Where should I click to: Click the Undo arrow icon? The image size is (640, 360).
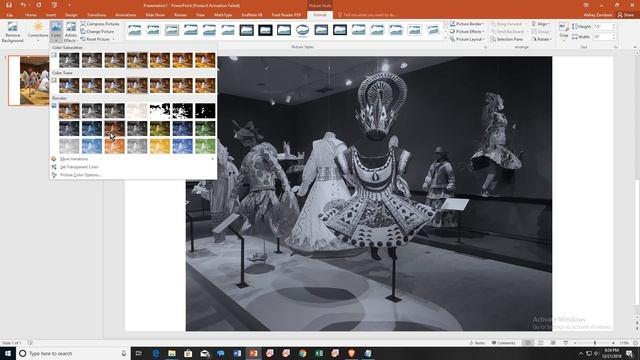(x=23, y=5)
